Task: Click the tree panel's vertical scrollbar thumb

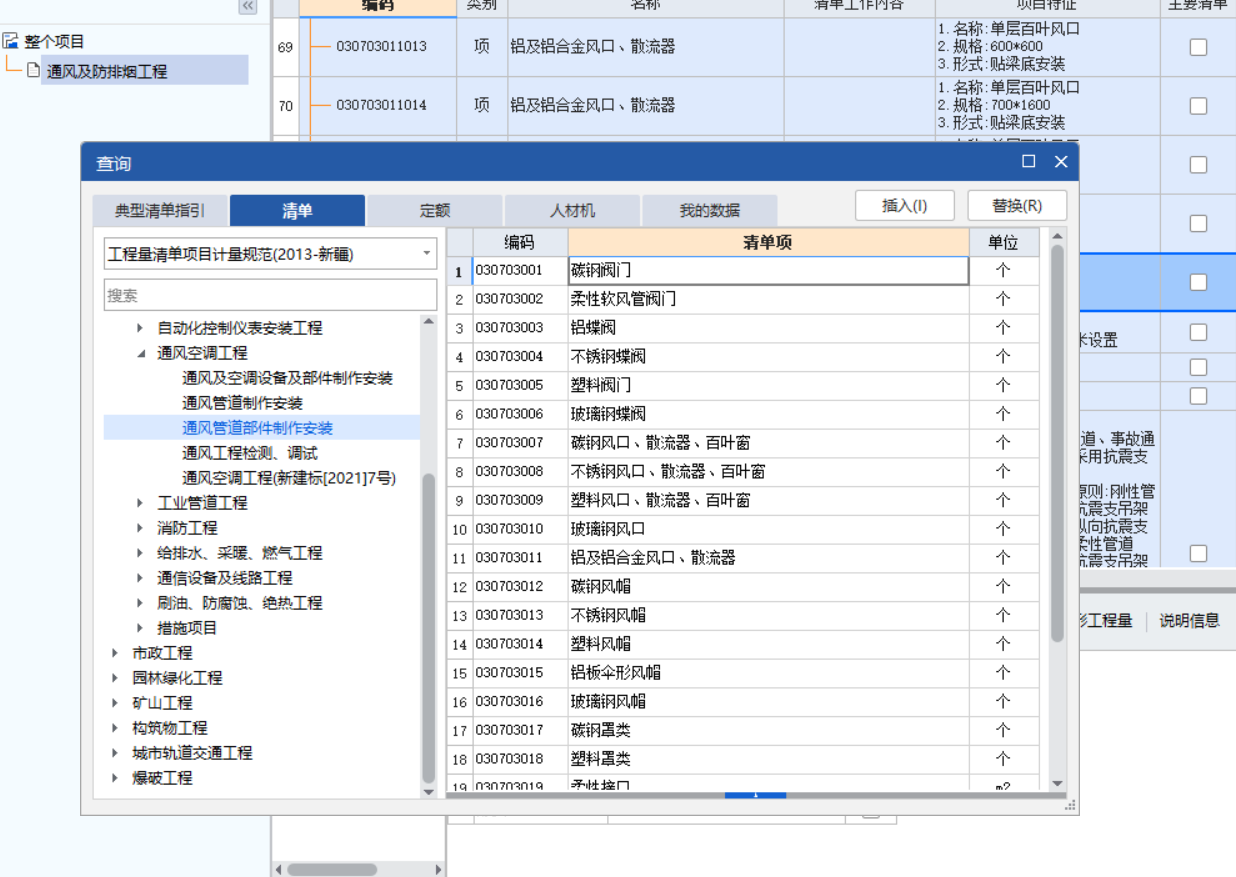Action: [429, 628]
